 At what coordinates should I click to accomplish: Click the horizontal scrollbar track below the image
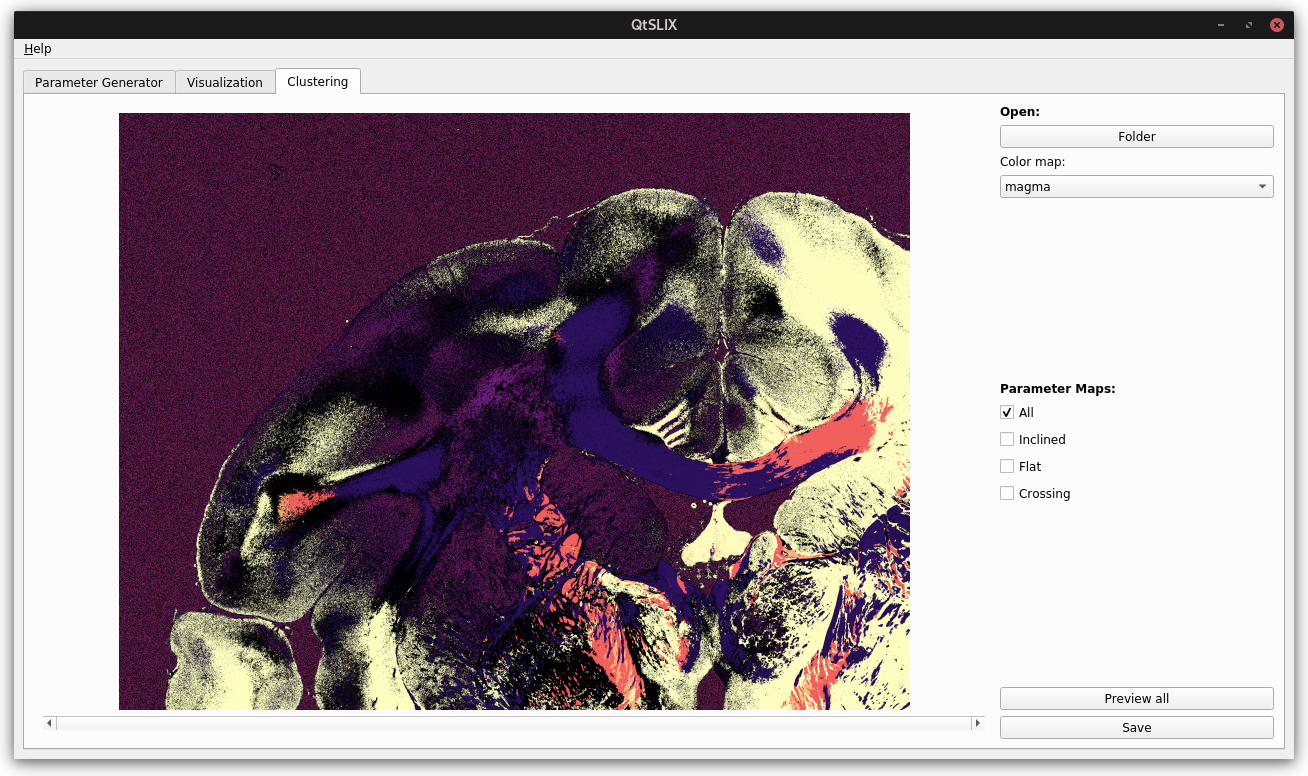[514, 723]
